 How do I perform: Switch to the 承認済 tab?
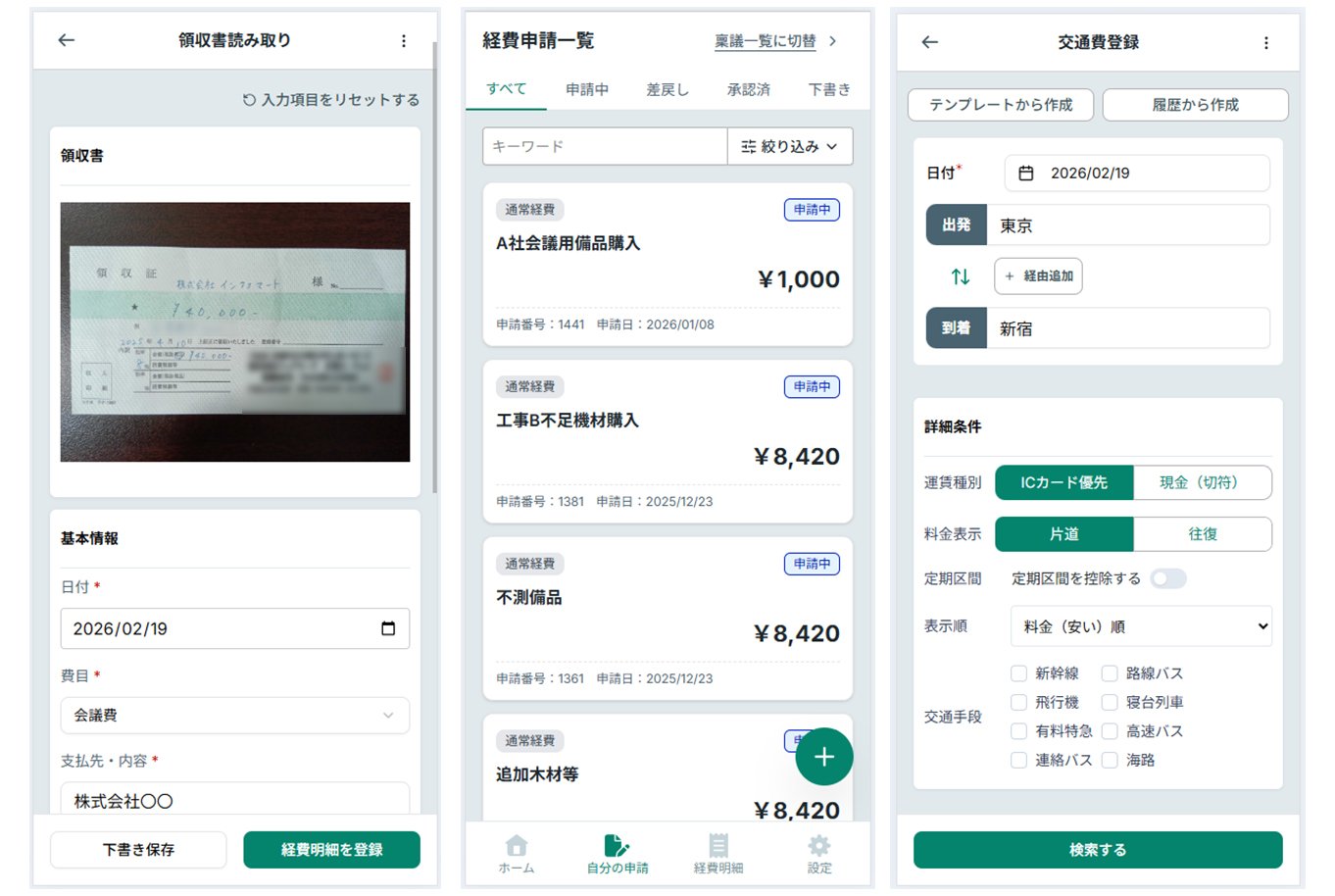click(x=748, y=89)
